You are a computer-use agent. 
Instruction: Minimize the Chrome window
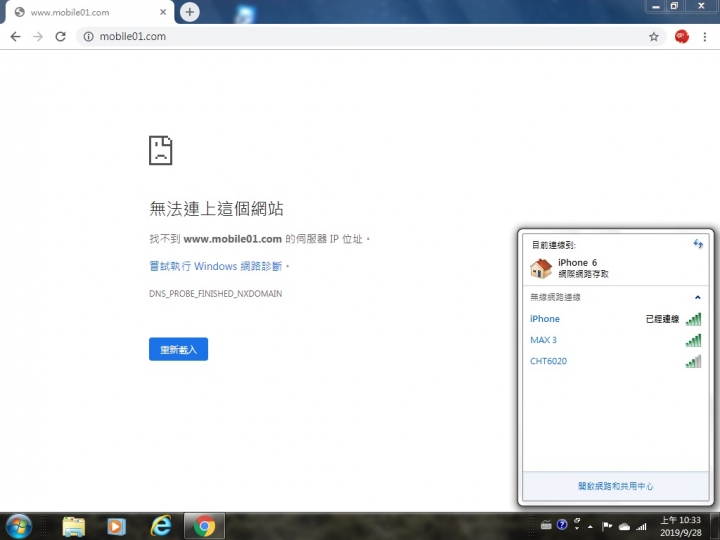[656, 6]
